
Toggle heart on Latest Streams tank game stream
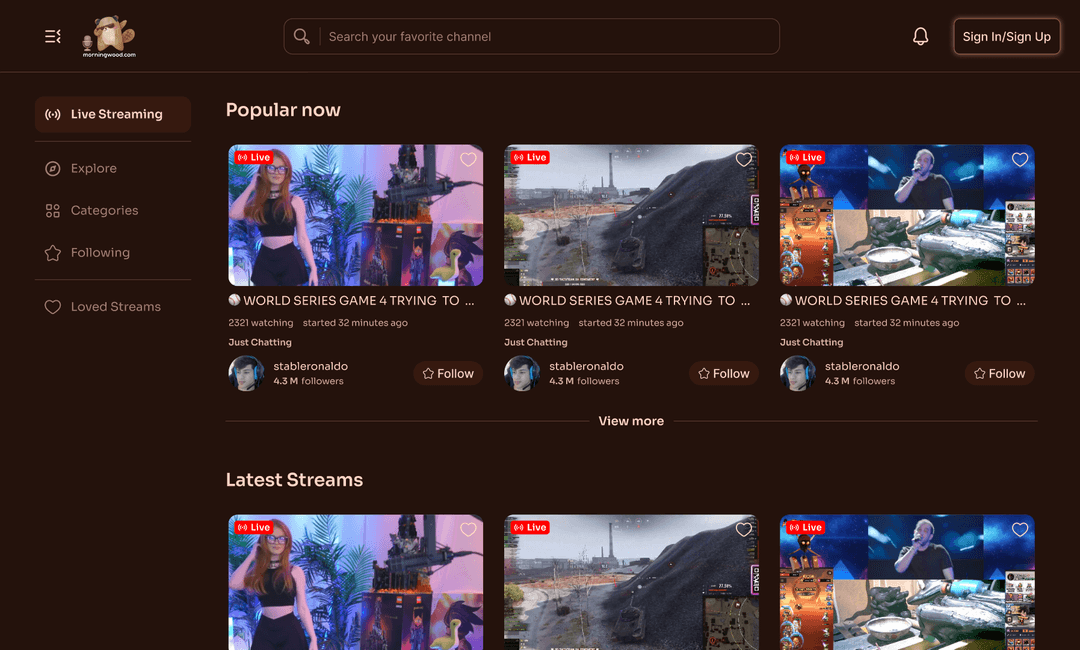tap(744, 530)
